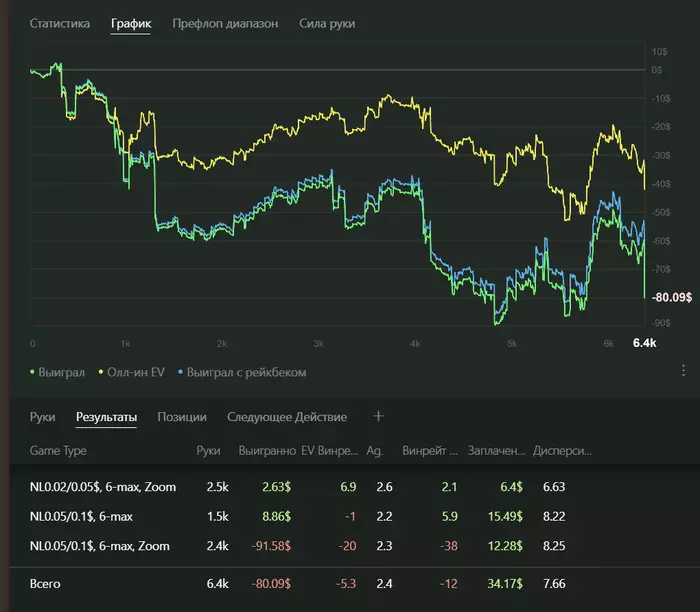Select the "Сила руки" tab
The image size is (700, 612).
327,23
